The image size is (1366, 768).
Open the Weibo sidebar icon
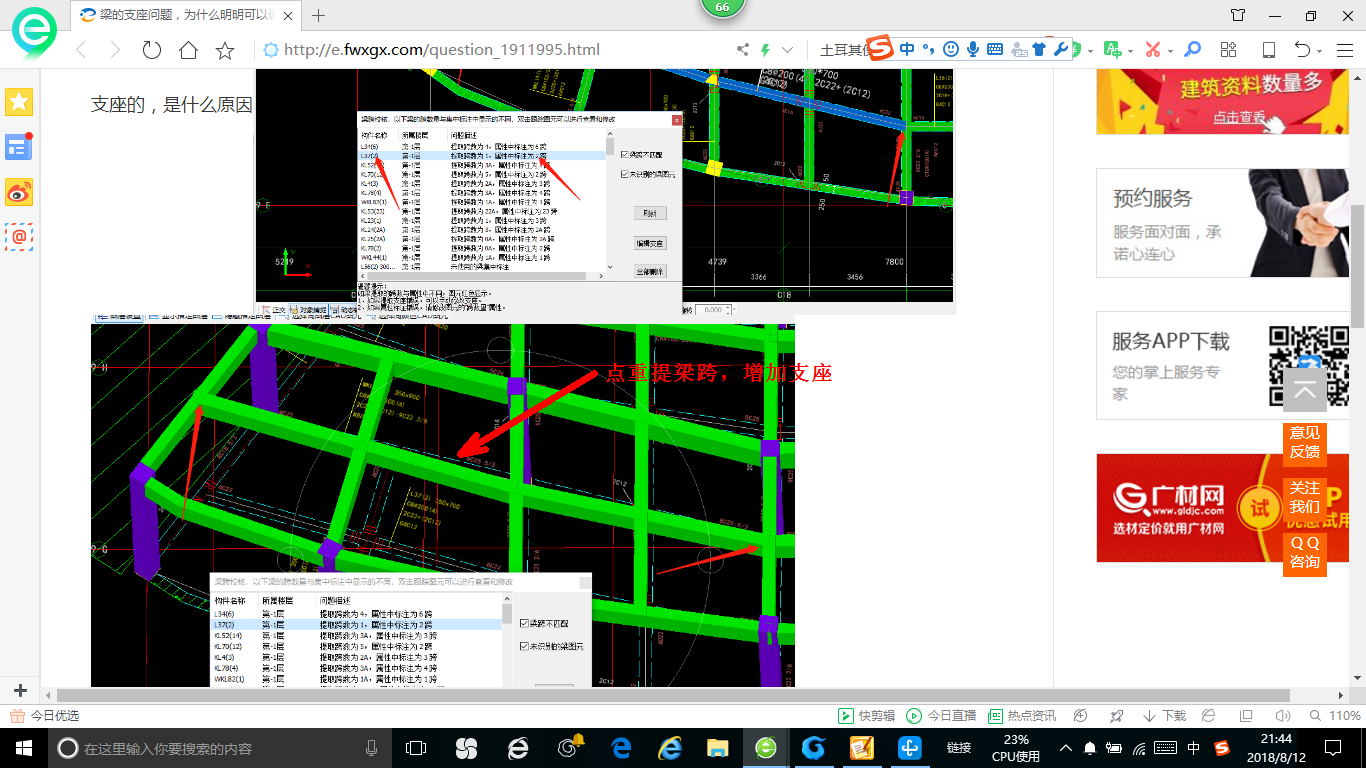point(19,191)
